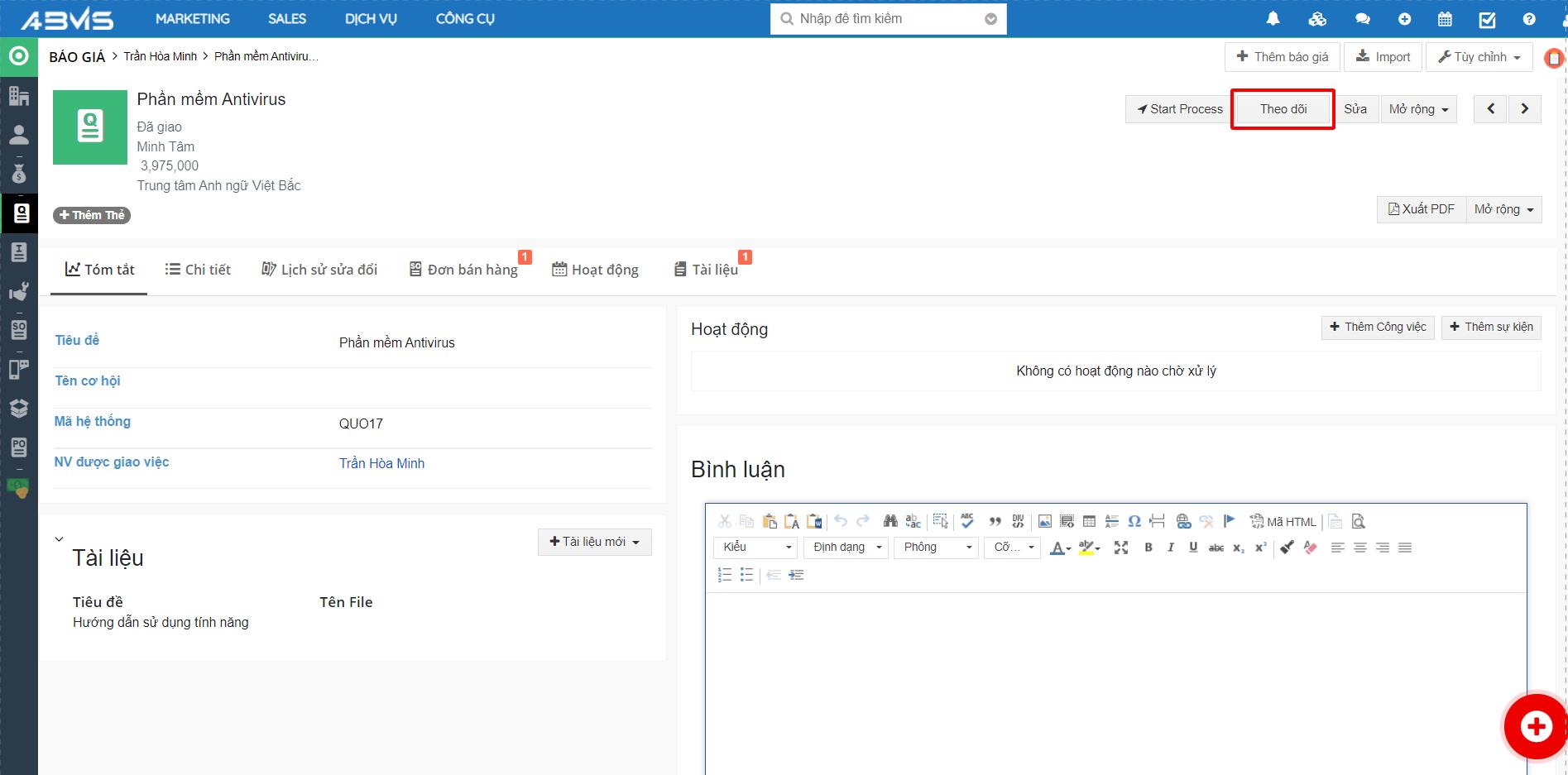Screen dimensions: 1568x775
Task: Click red floating plus quick-create button
Action: coord(1536,726)
